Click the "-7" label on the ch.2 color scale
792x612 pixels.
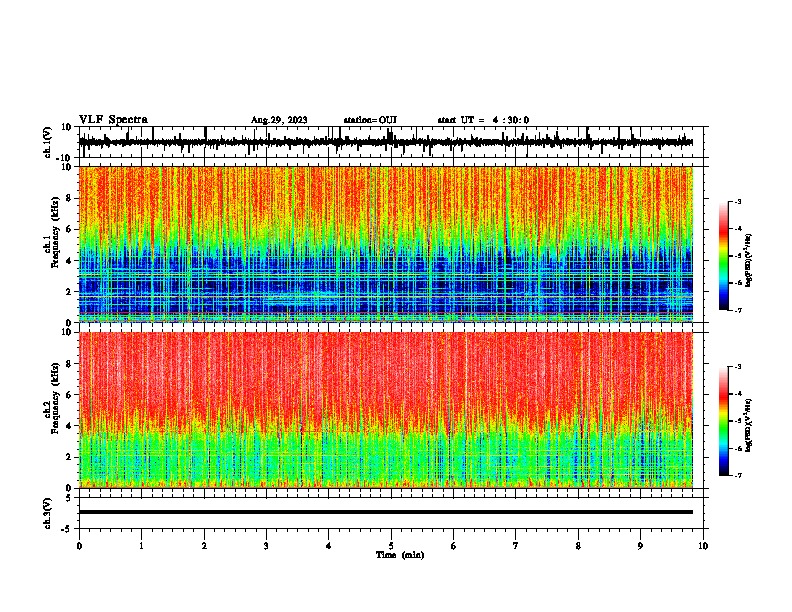tap(737, 475)
